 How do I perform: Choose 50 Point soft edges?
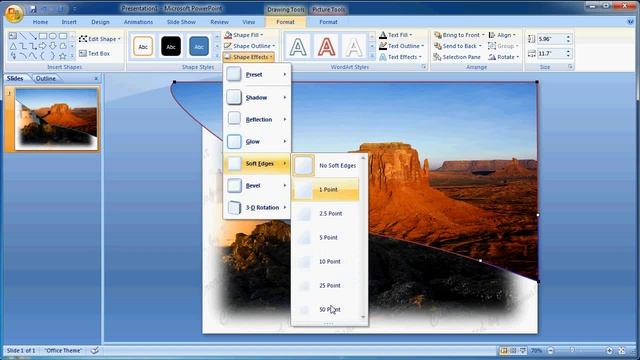tap(326, 310)
